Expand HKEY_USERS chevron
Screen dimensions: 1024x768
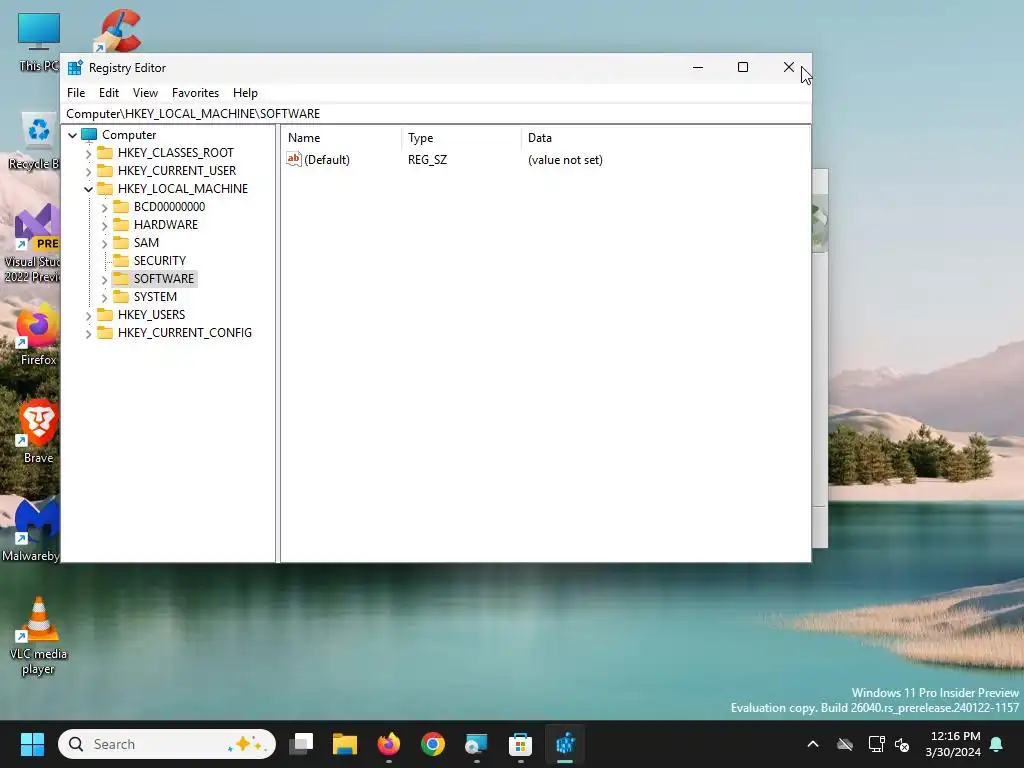pyautogui.click(x=88, y=315)
